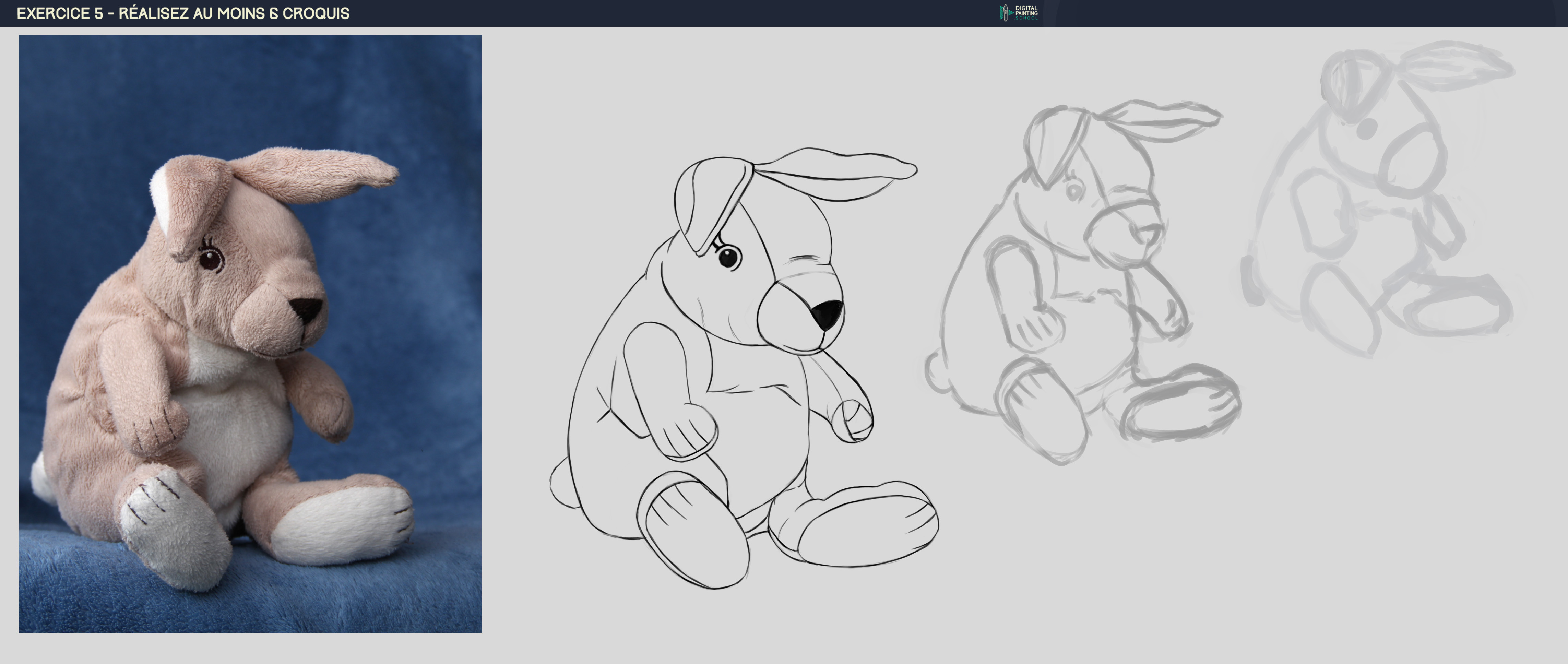Click the Digital Painting School pen logo
Image resolution: width=1568 pixels, height=664 pixels.
coord(1006,13)
